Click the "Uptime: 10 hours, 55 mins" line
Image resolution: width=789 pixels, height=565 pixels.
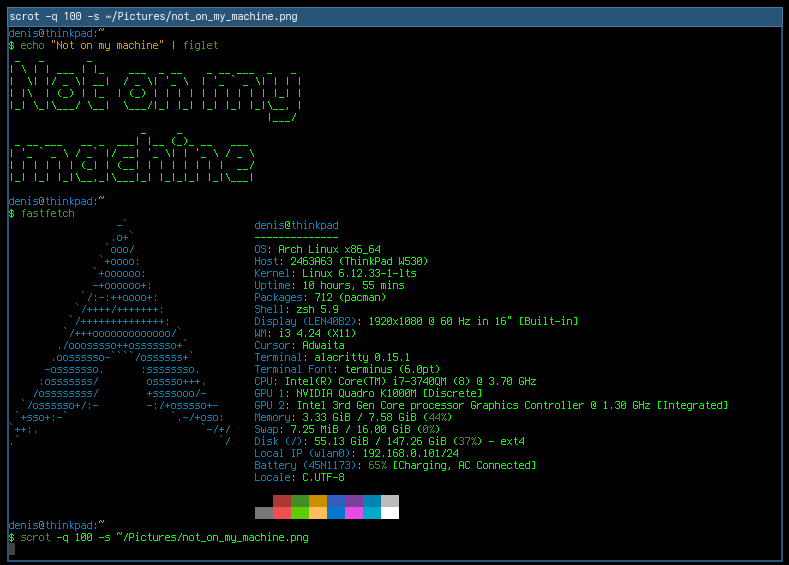329,285
